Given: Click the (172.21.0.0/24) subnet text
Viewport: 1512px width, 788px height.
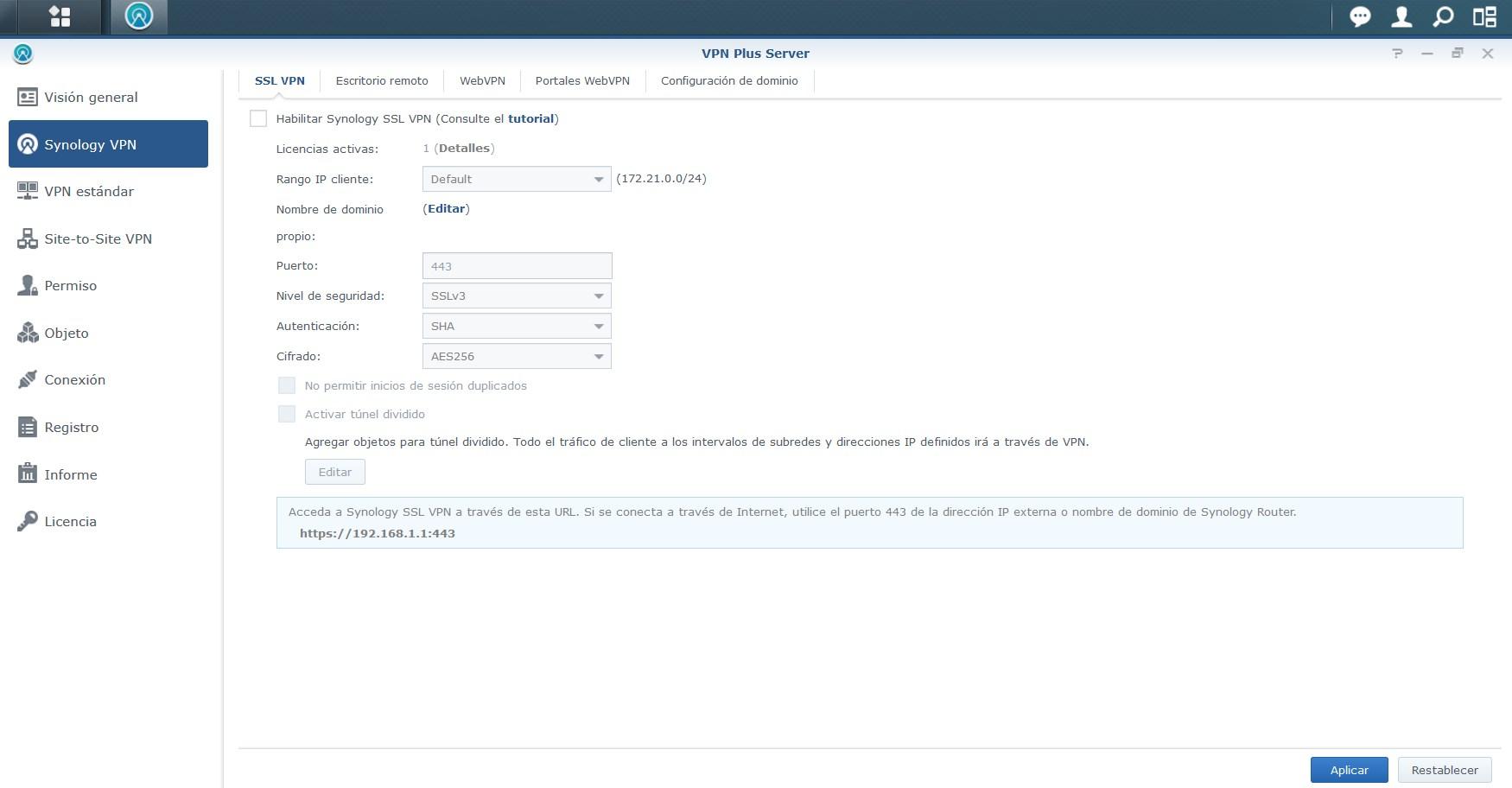Looking at the screenshot, I should click(x=661, y=178).
